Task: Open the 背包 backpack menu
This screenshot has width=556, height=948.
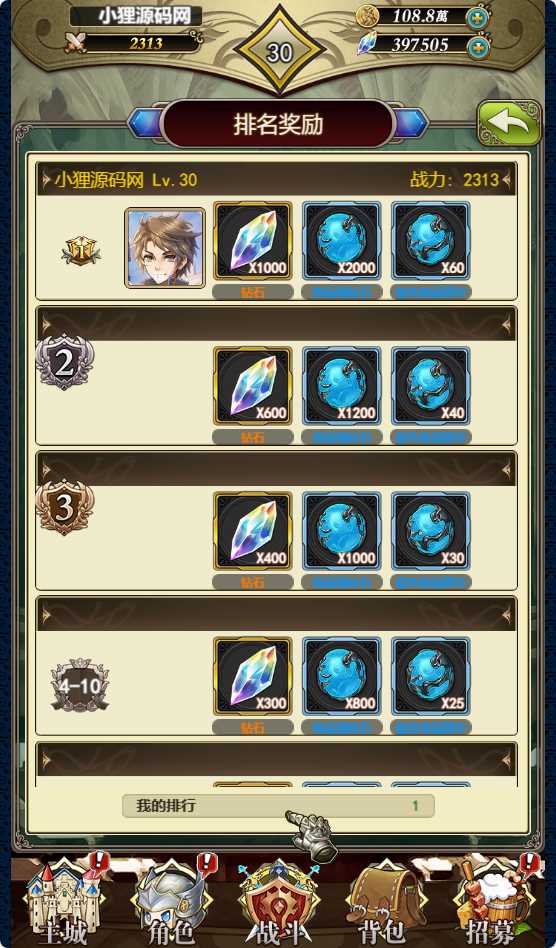Action: tap(381, 899)
